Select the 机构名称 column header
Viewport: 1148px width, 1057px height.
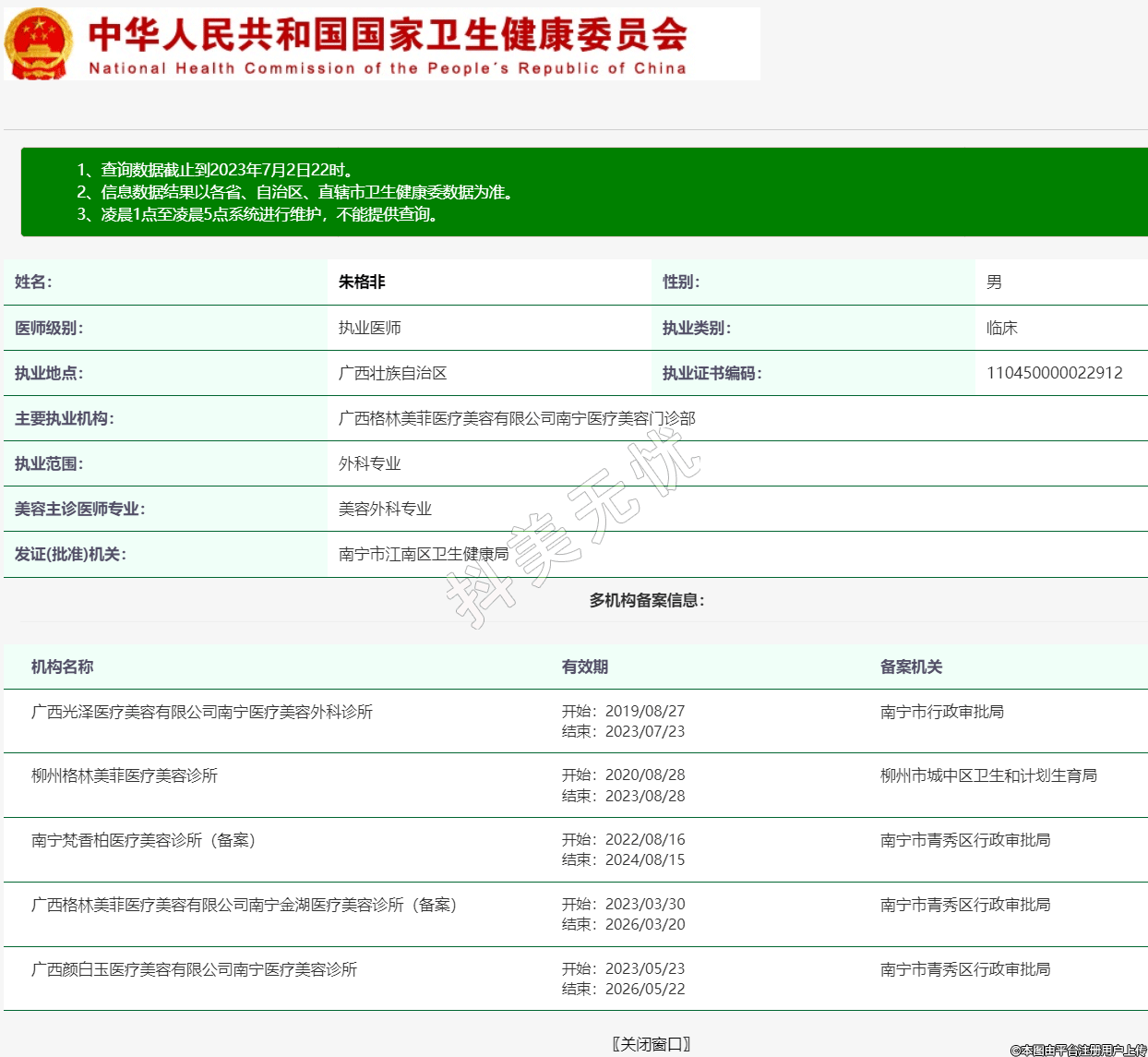point(62,667)
